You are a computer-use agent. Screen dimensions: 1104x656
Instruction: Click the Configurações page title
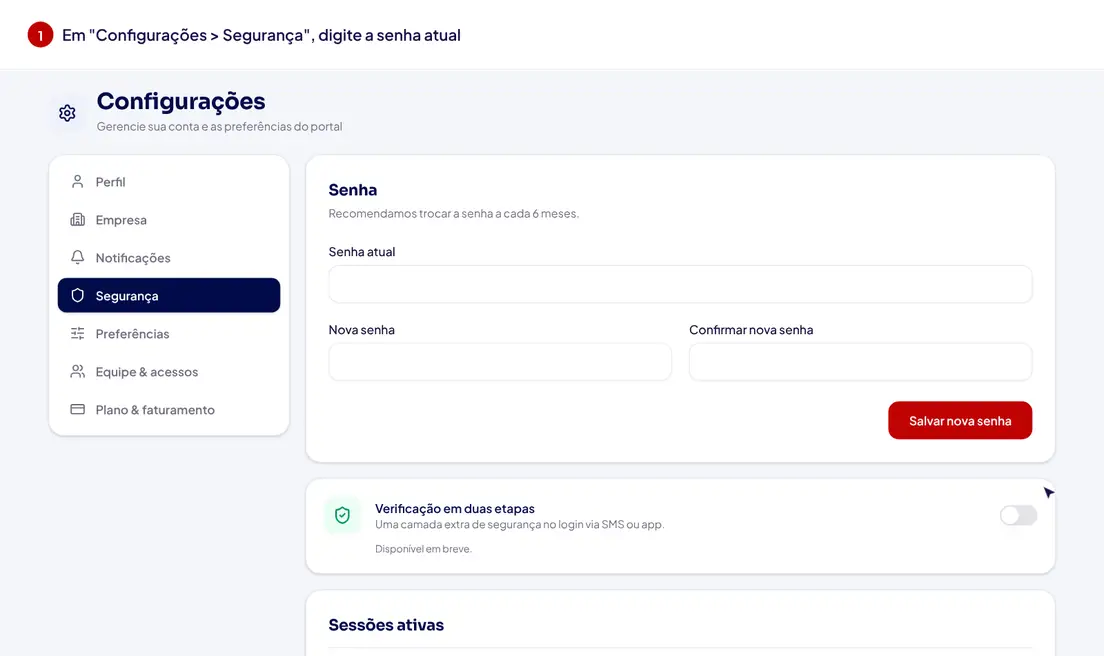click(x=181, y=101)
